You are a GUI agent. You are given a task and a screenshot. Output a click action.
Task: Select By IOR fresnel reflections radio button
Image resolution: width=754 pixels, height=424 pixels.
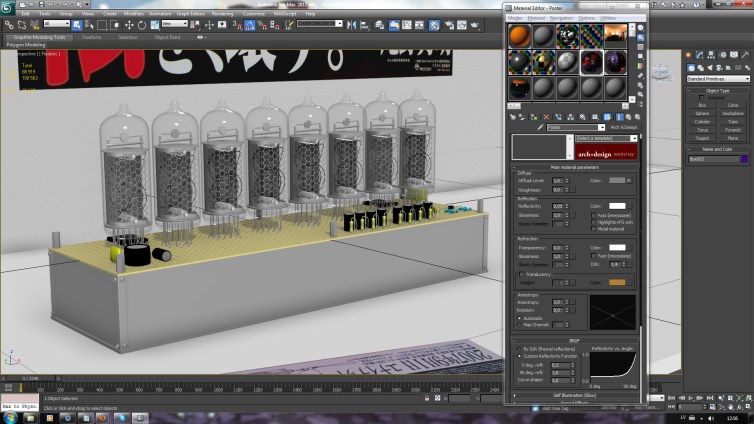point(519,348)
